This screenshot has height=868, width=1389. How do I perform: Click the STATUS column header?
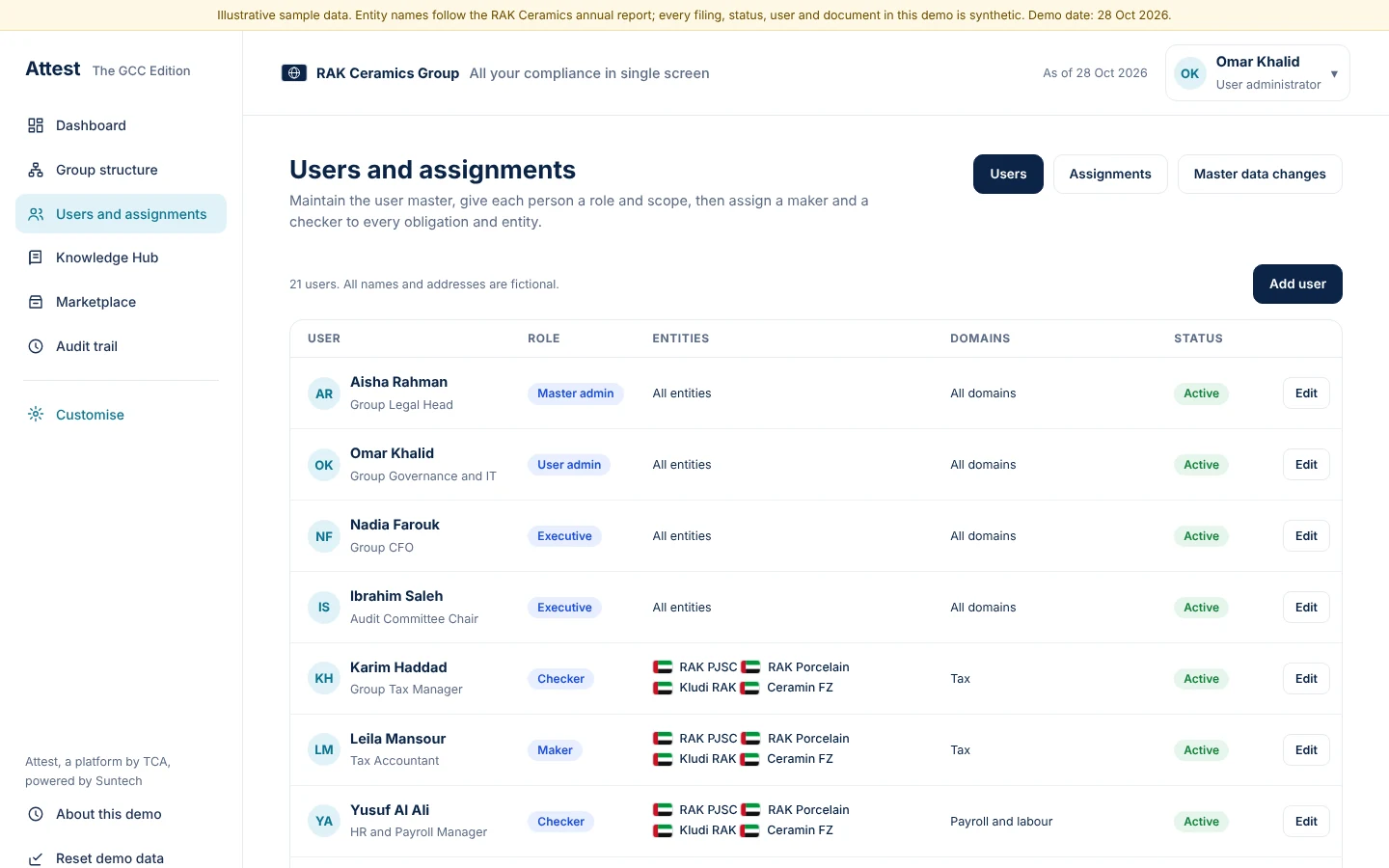pos(1198,339)
